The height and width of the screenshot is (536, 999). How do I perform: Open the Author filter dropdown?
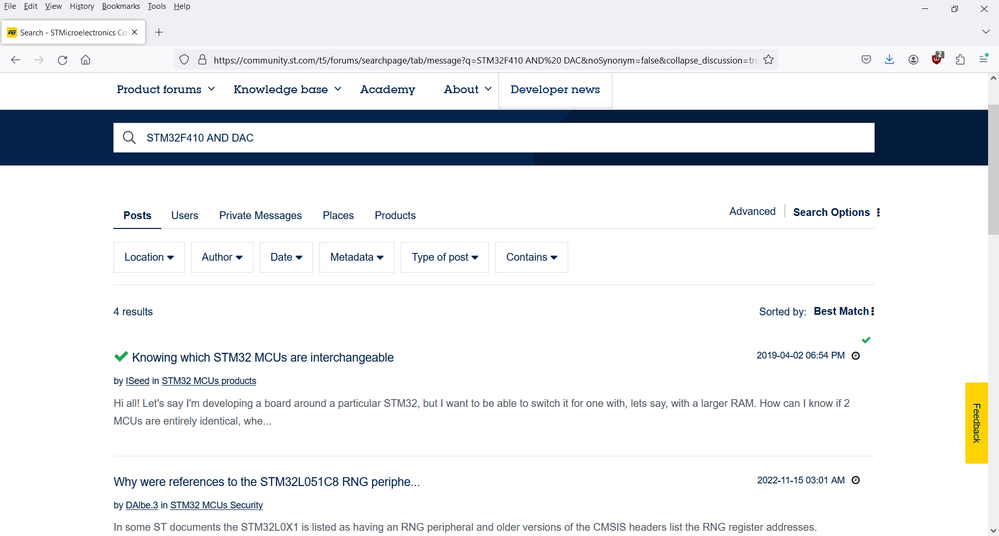click(x=222, y=257)
